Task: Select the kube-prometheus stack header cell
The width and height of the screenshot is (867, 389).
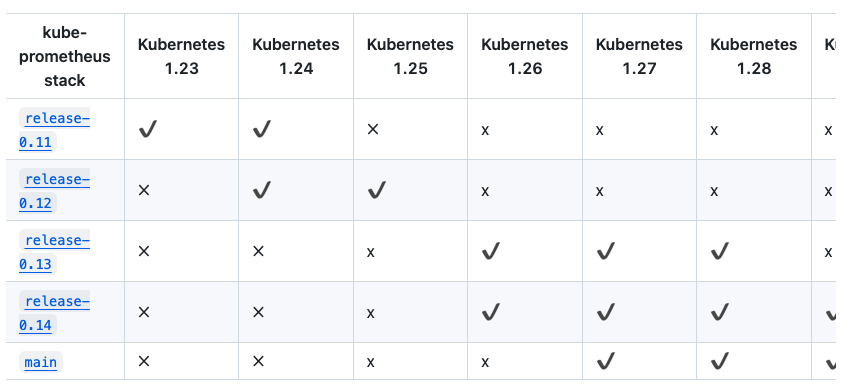Action: (x=65, y=56)
